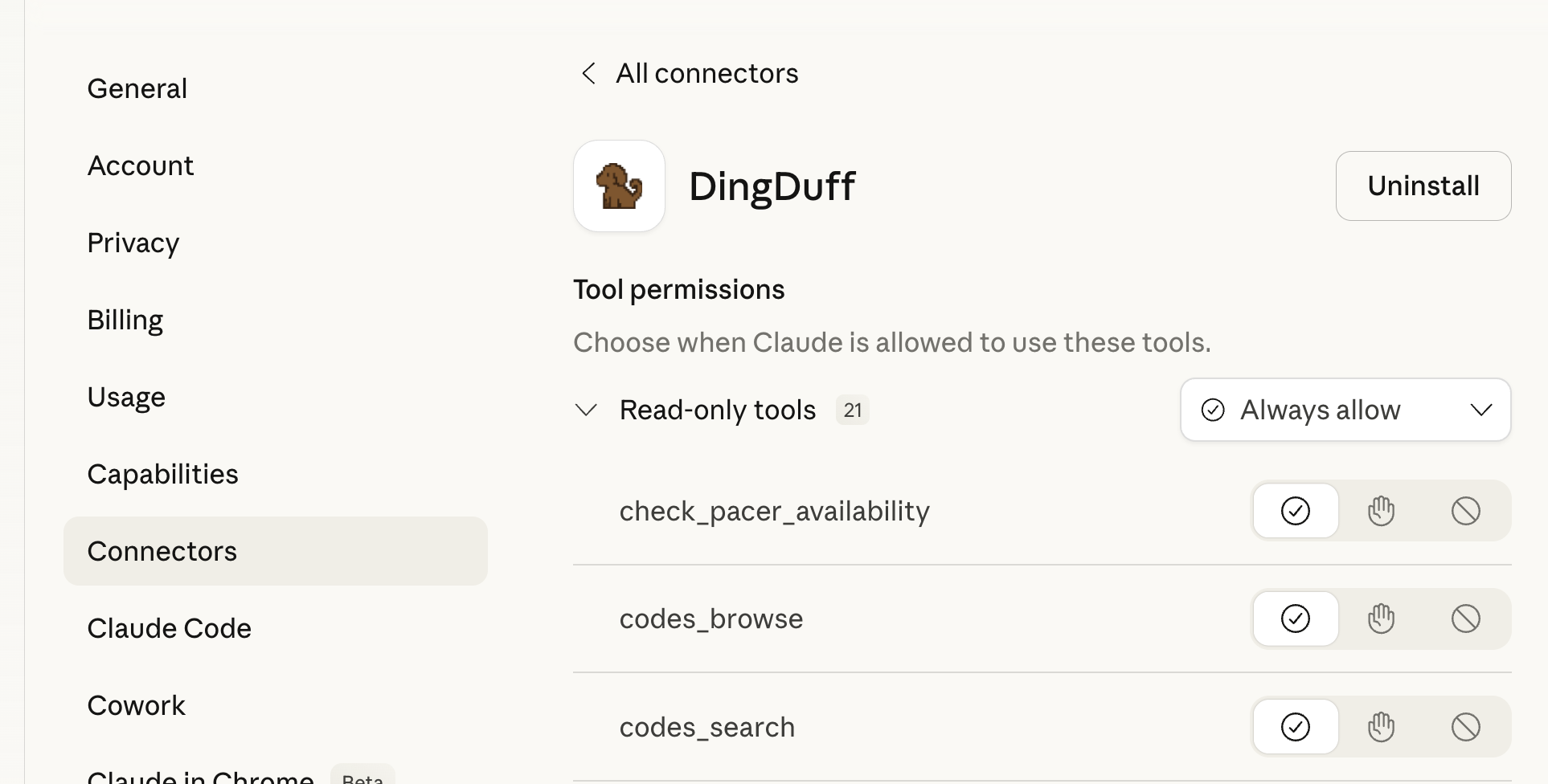Allow the codes_search tool

(1295, 726)
